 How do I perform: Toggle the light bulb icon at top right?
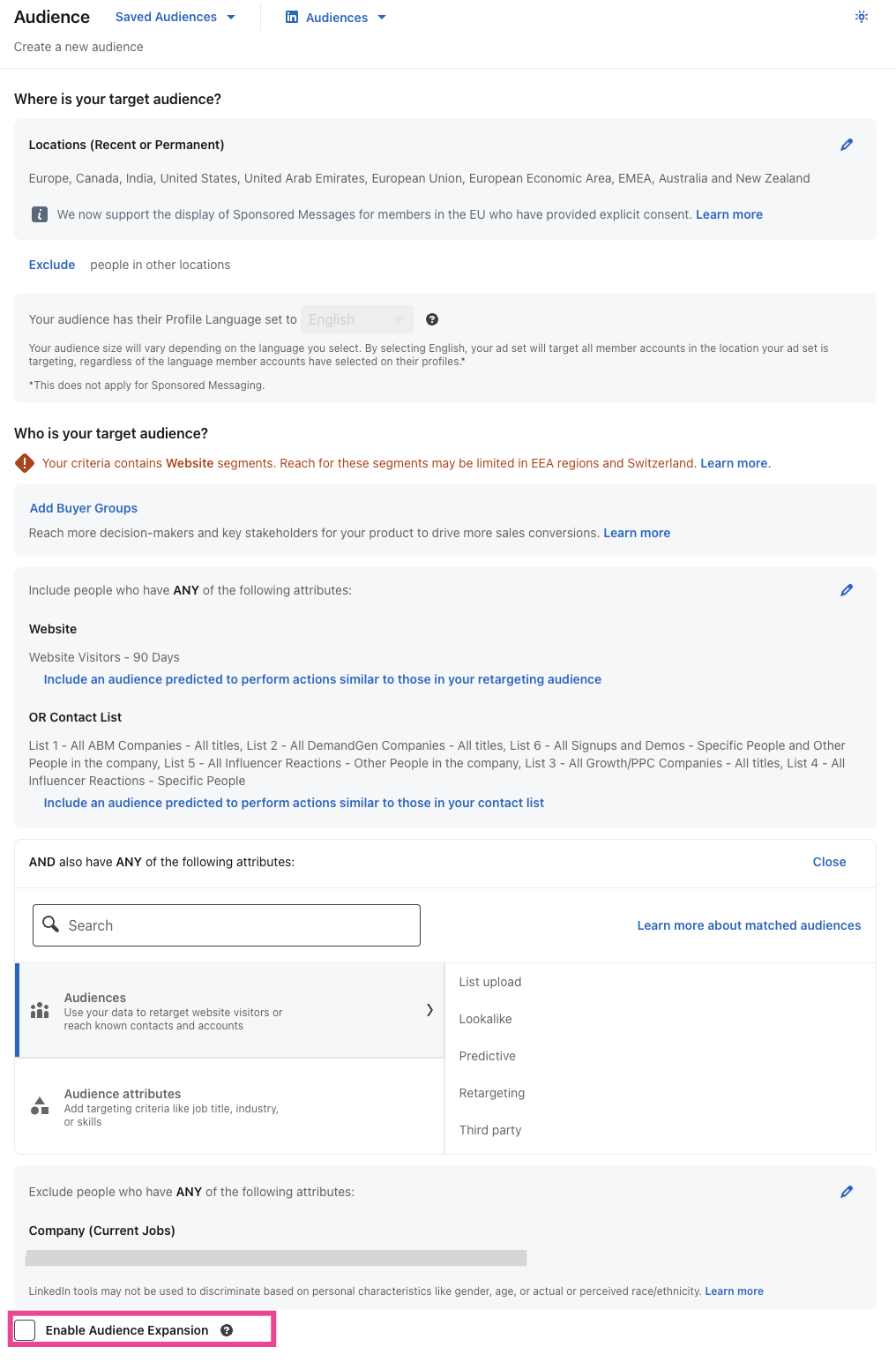click(861, 17)
